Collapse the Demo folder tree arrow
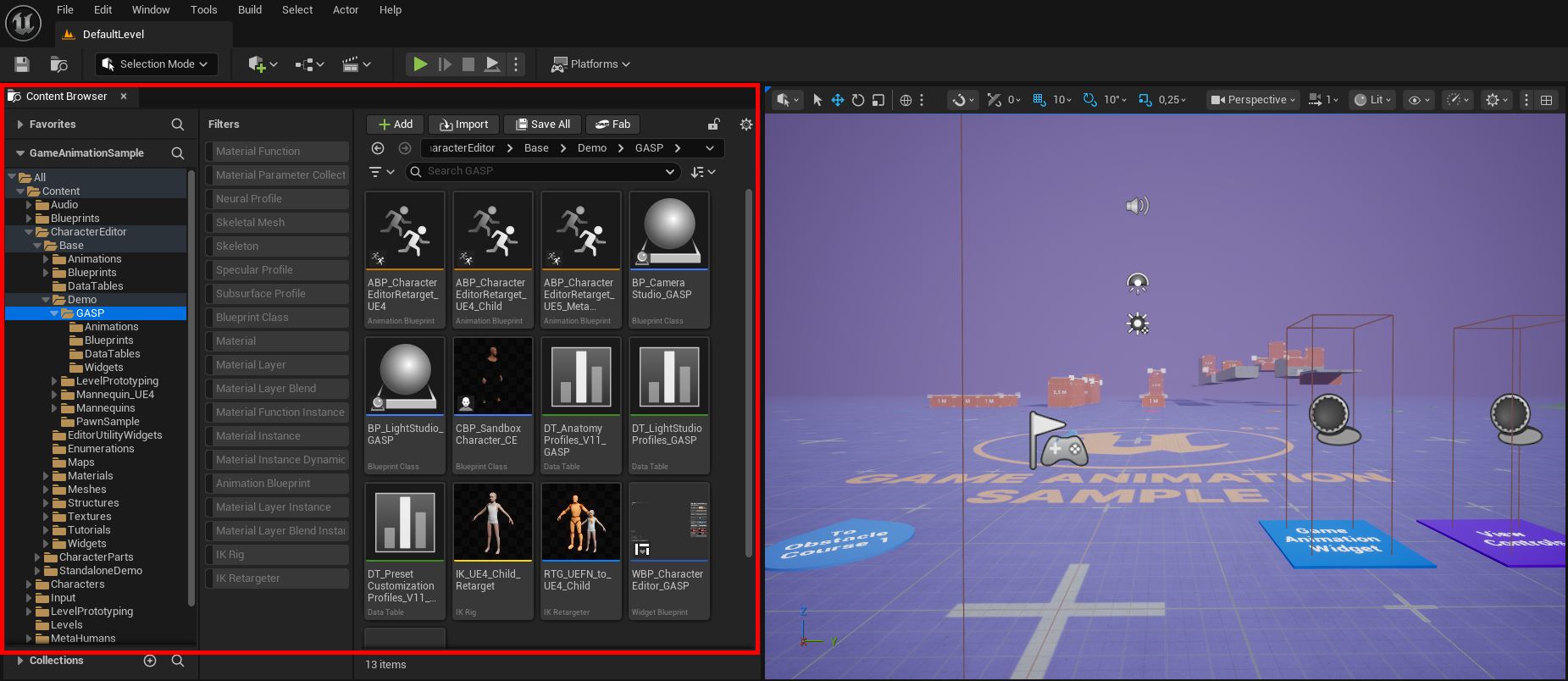This screenshot has width=1568, height=681. coord(46,300)
